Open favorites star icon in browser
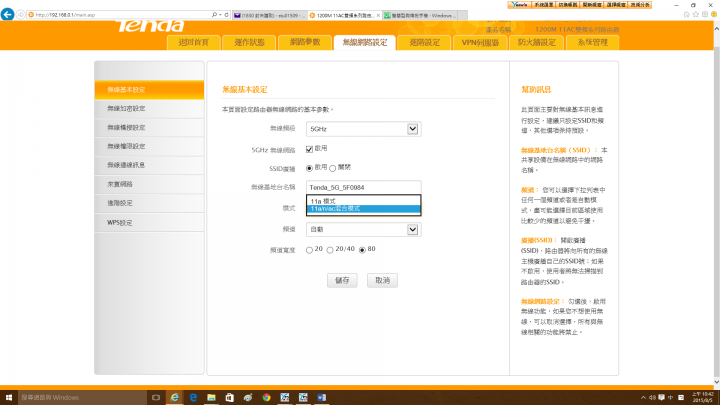This screenshot has width=720, height=405. 695,15
